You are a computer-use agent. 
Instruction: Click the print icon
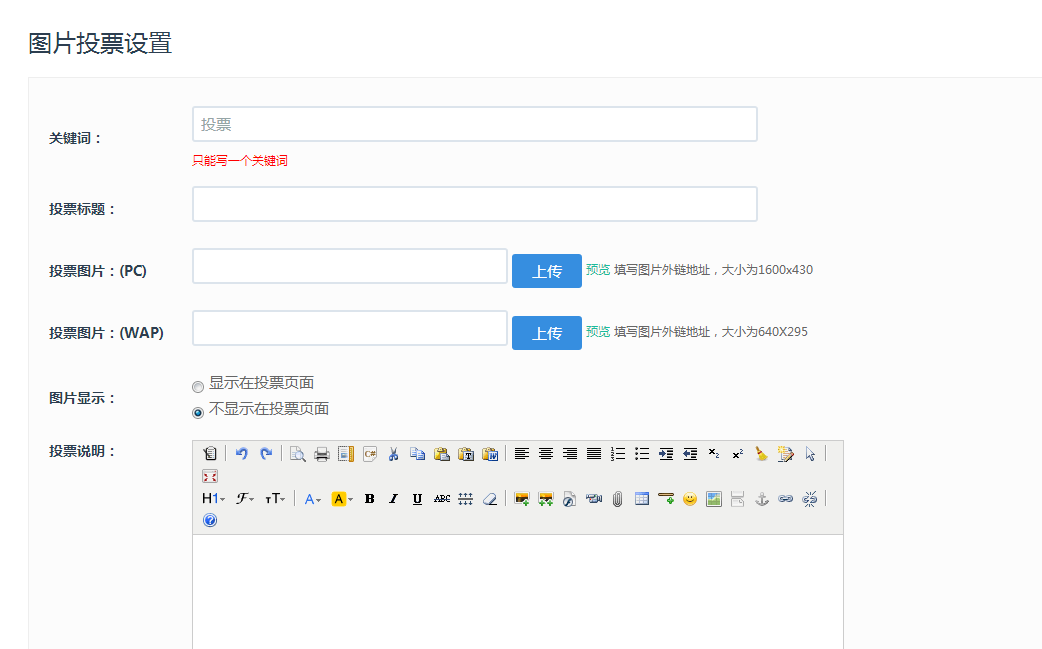[322, 454]
